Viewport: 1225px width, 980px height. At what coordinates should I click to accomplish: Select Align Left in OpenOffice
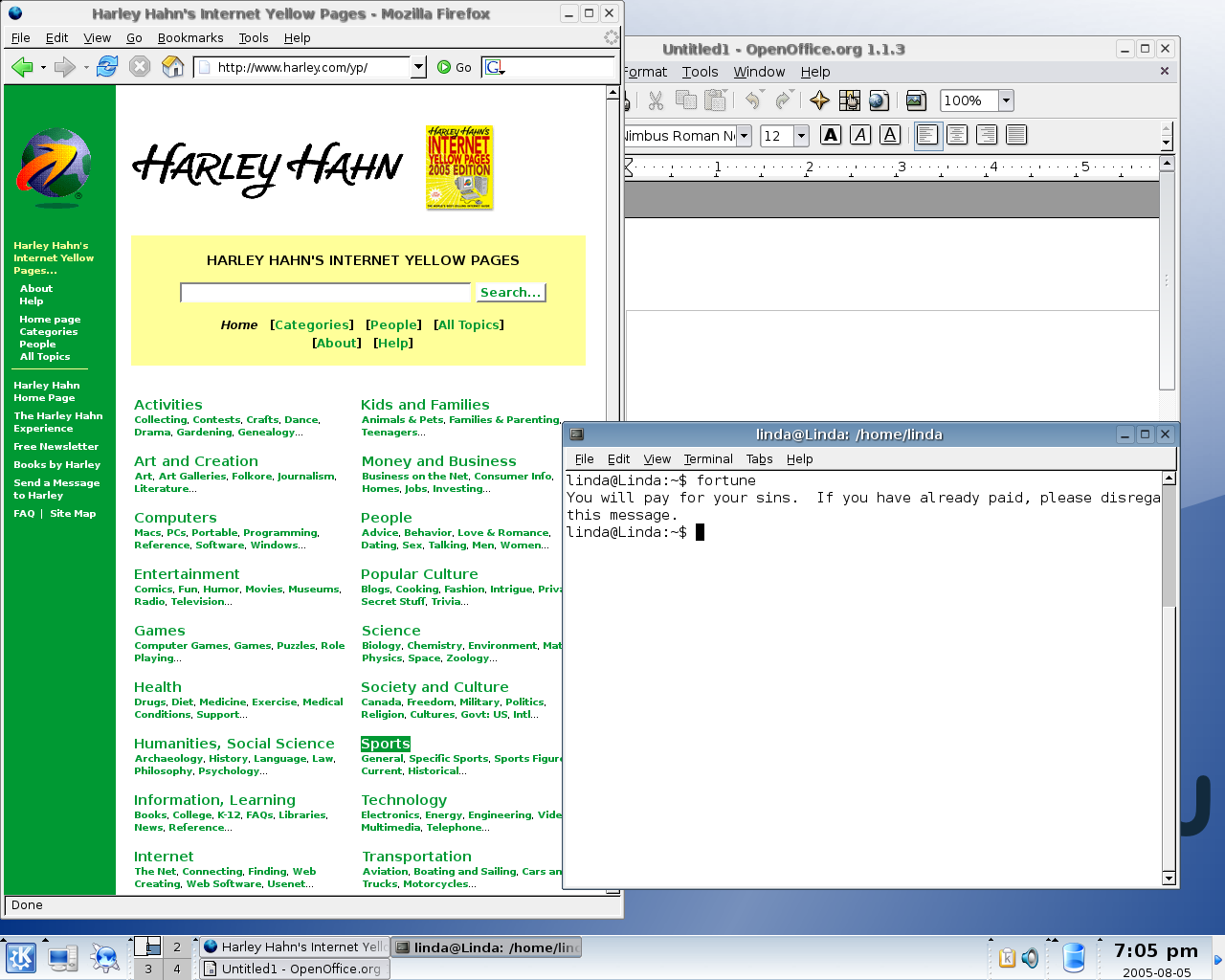pyautogui.click(x=926, y=135)
